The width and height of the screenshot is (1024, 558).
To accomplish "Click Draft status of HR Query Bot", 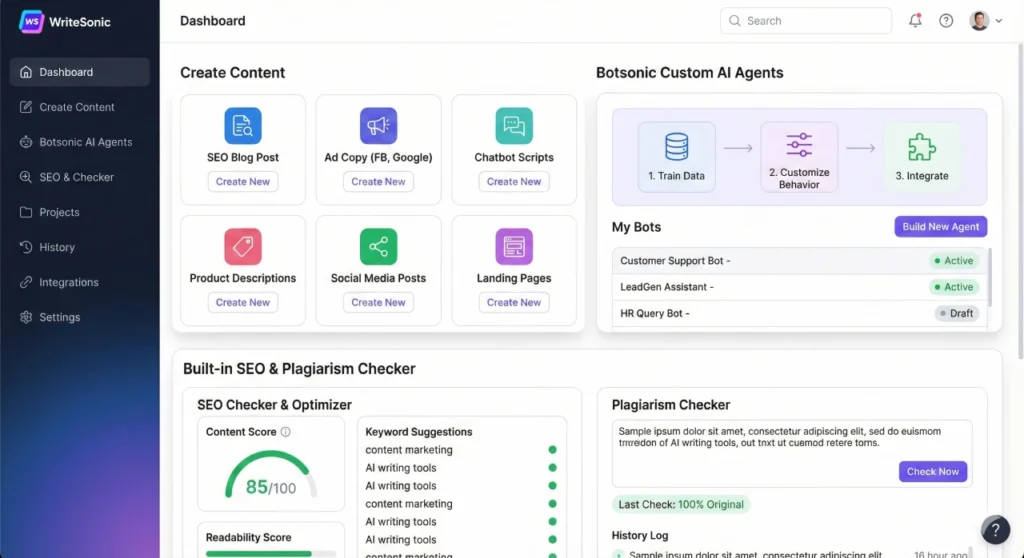I will [956, 314].
